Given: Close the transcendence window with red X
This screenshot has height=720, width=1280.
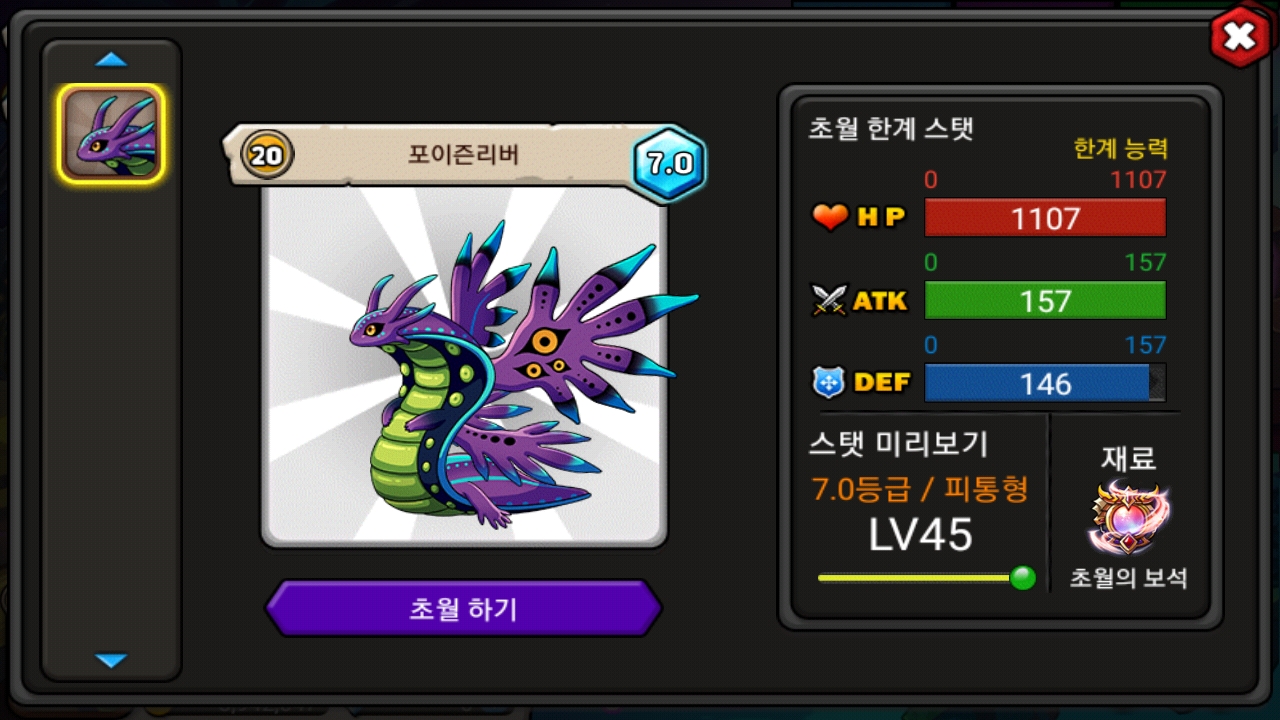Looking at the screenshot, I should [1240, 38].
